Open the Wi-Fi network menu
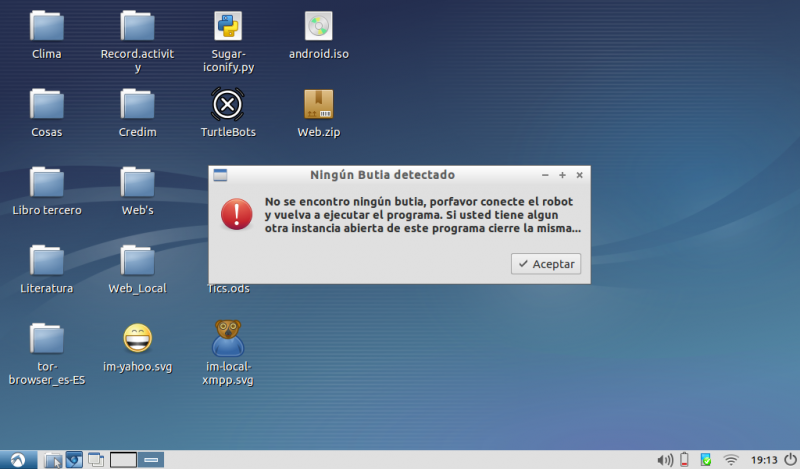Viewport: 800px width, 469px height. (x=731, y=460)
